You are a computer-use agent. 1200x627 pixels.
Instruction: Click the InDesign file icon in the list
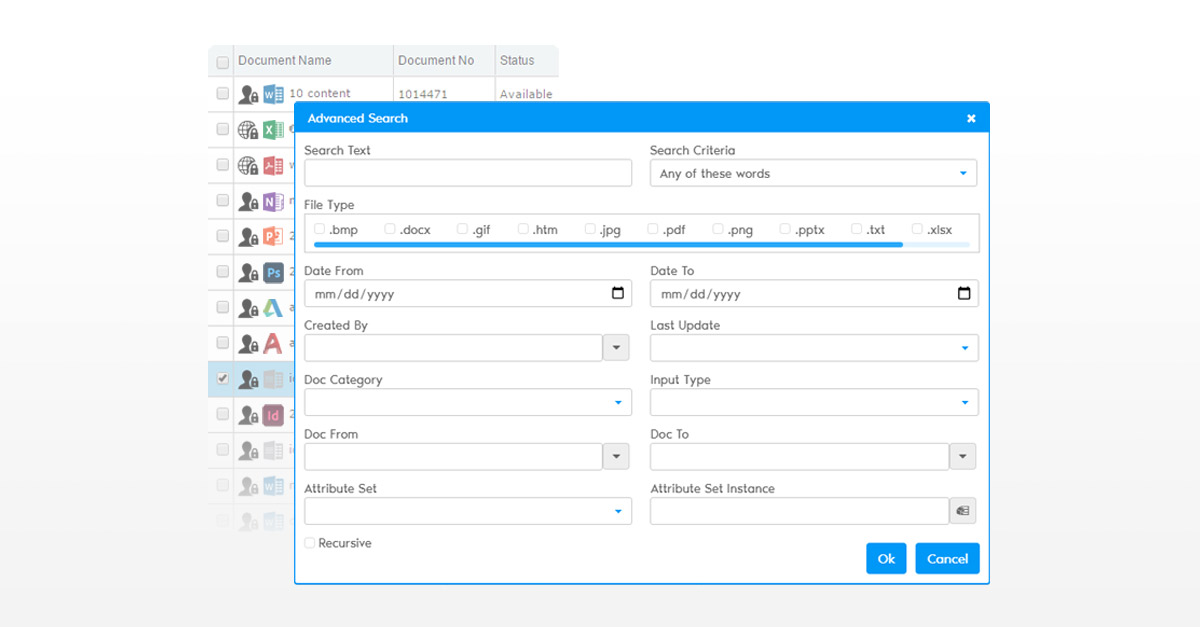pos(272,415)
